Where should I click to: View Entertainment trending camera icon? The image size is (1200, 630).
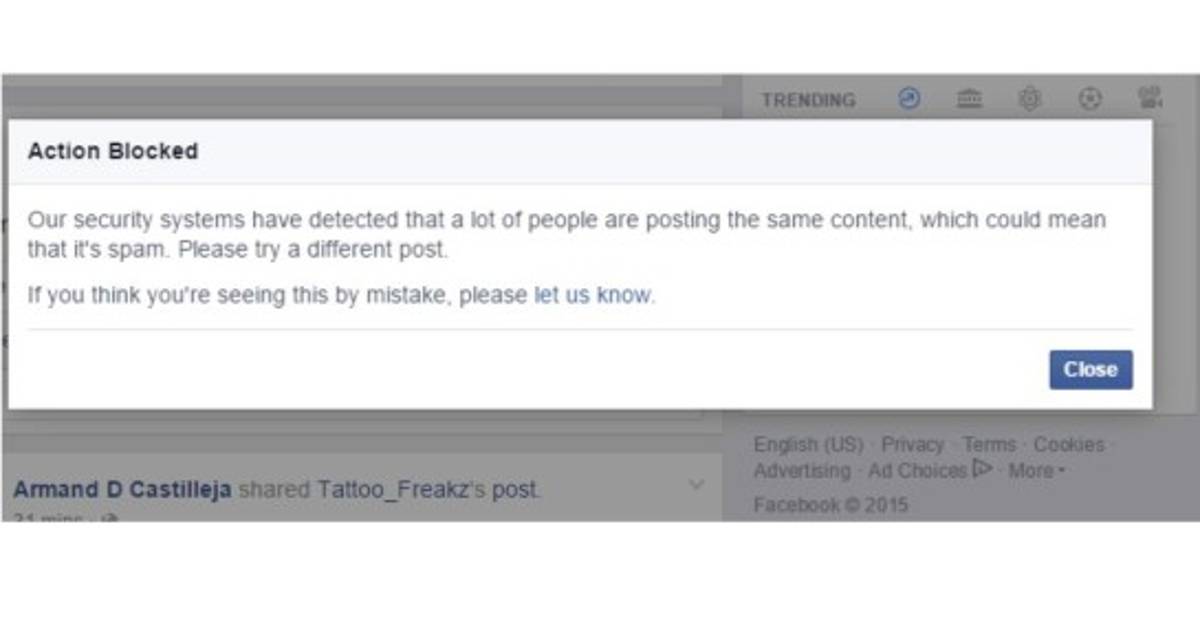pyautogui.click(x=1149, y=98)
